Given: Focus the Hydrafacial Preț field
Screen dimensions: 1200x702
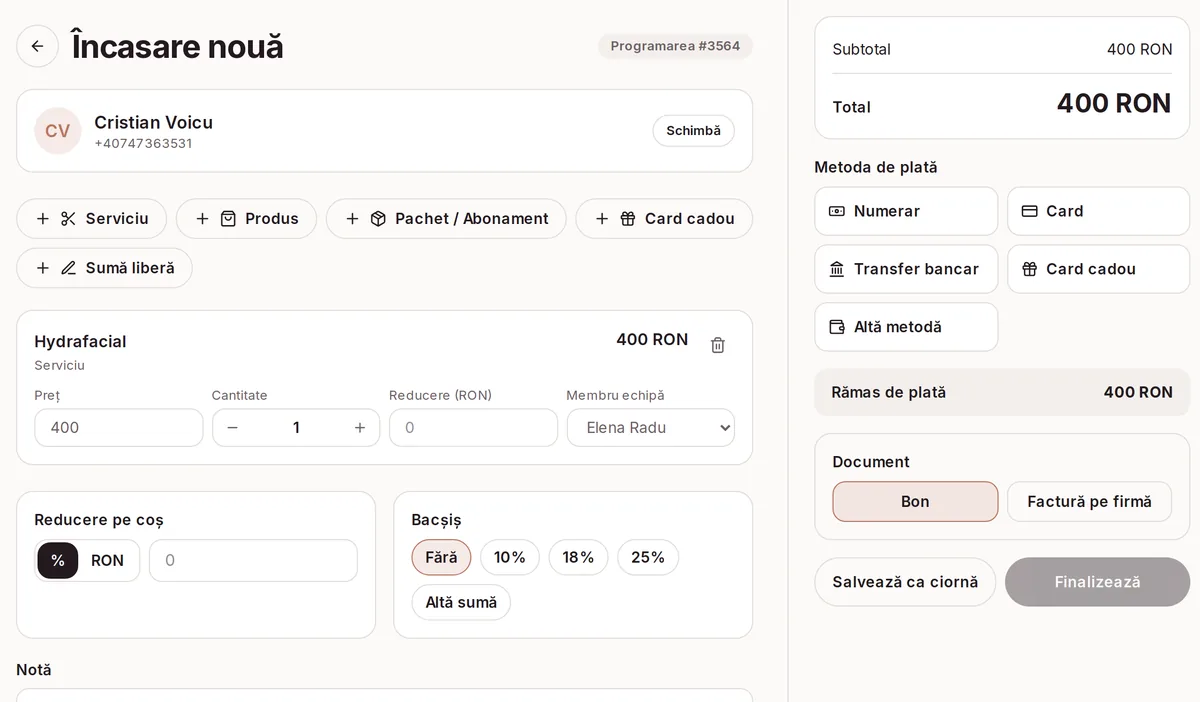Looking at the screenshot, I should 119,428.
